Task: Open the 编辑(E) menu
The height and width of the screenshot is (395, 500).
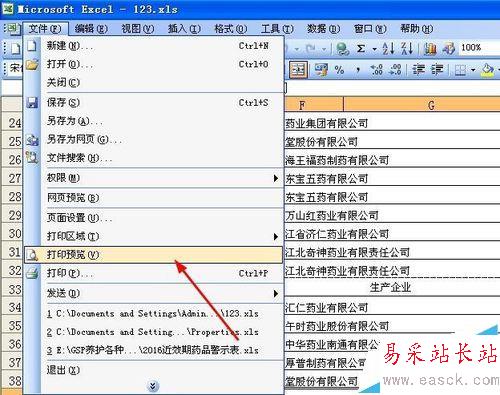Action: coord(91,29)
